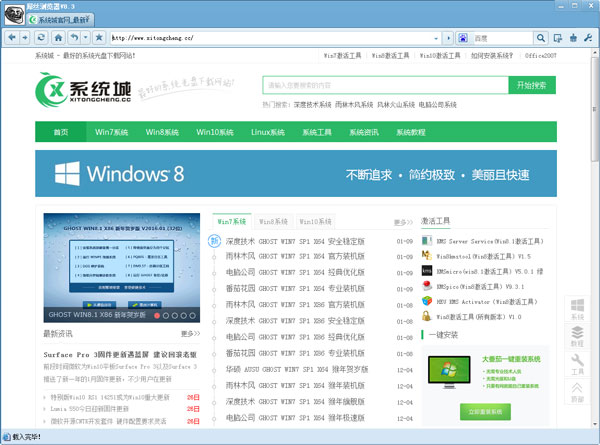Click the browser forward arrow button
The height and width of the screenshot is (445, 600).
coord(25,37)
